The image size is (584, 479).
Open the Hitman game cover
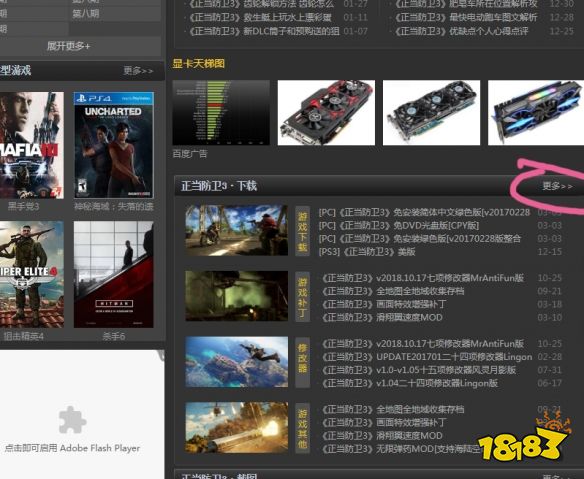[x=114, y=275]
